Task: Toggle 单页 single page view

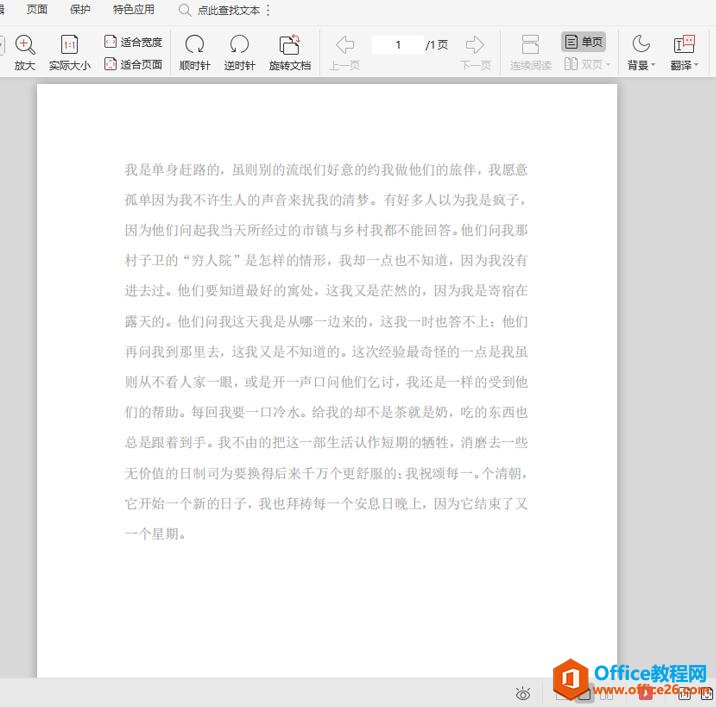Action: tap(584, 42)
